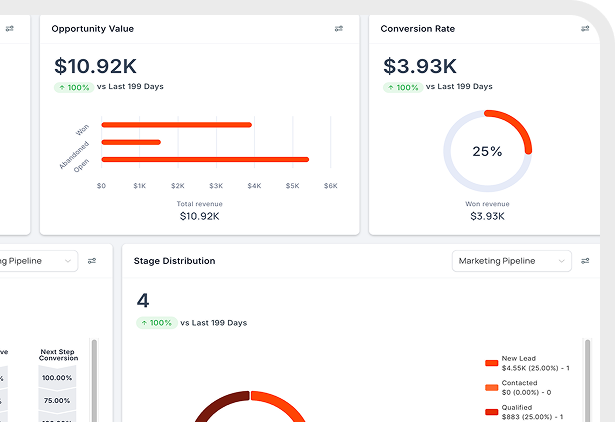Open the Opportunity Value card settings icon

tap(339, 29)
